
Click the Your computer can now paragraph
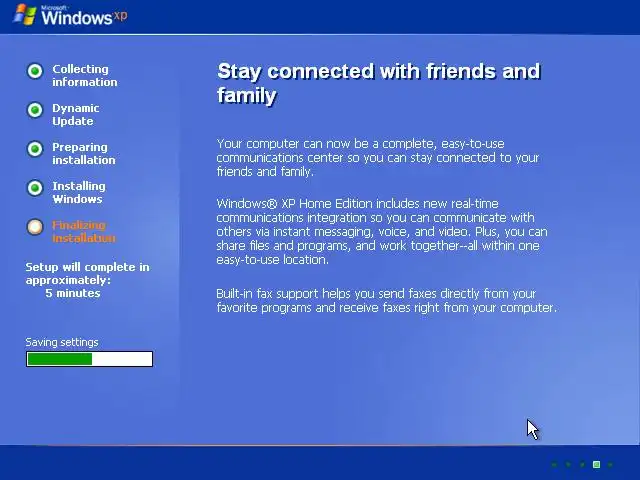pyautogui.click(x=378, y=158)
